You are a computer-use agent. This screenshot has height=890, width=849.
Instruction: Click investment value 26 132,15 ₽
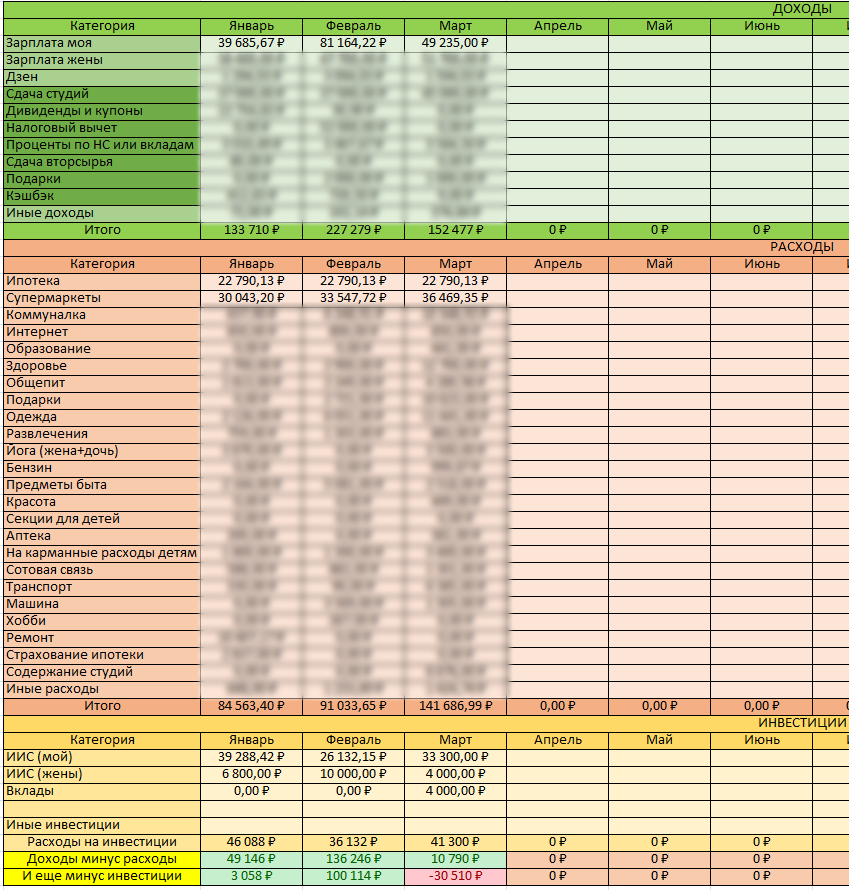pyautogui.click(x=354, y=757)
